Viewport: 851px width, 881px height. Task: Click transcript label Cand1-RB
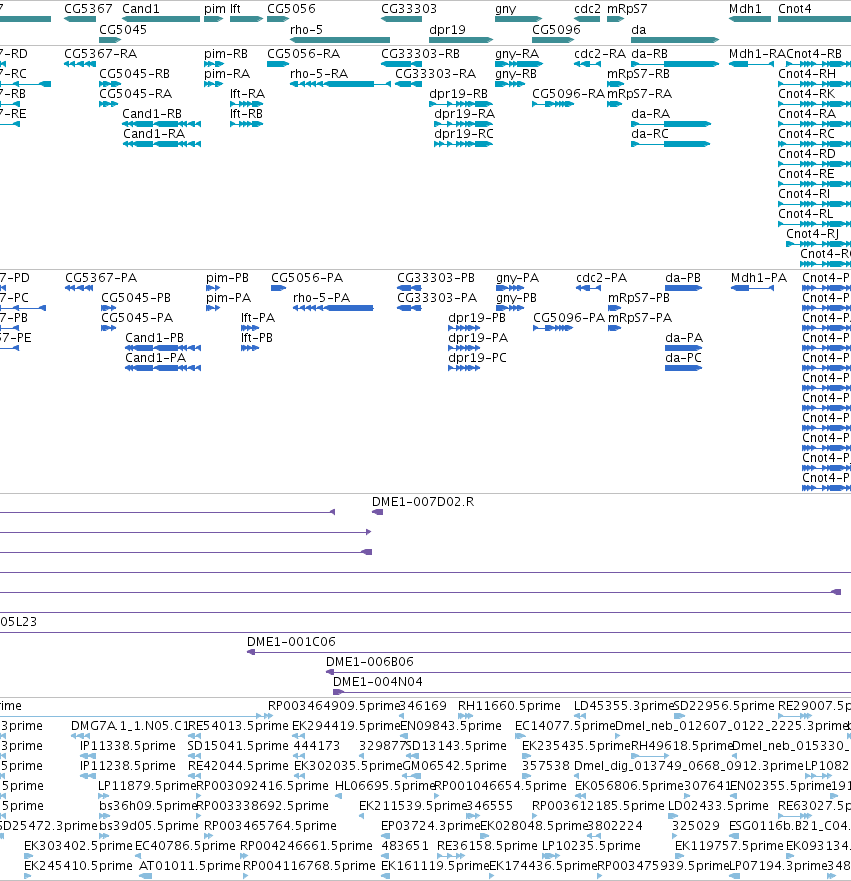coord(152,113)
